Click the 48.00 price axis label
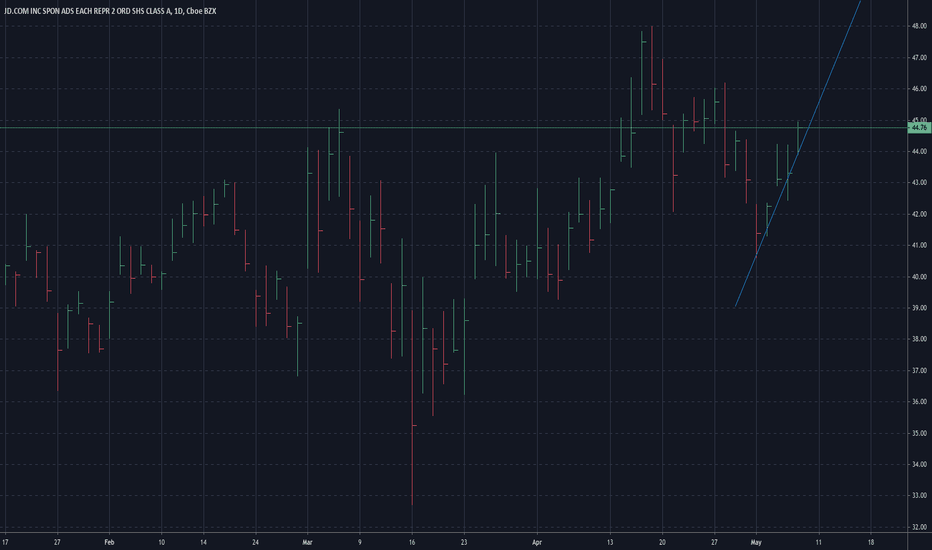Viewport: 932px width, 550px height. 919,26
